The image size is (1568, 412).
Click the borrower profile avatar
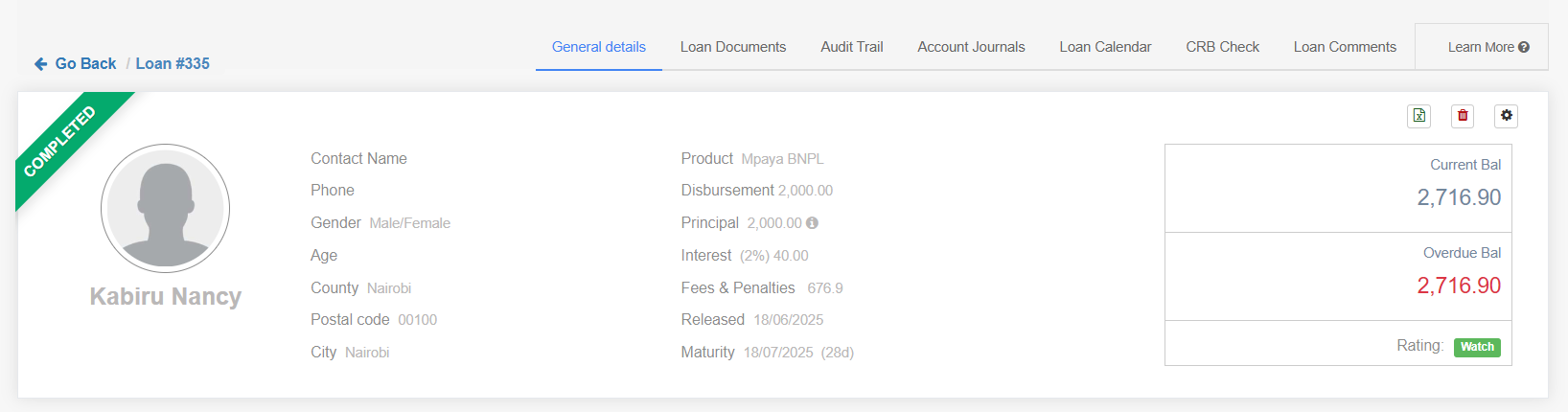click(165, 208)
